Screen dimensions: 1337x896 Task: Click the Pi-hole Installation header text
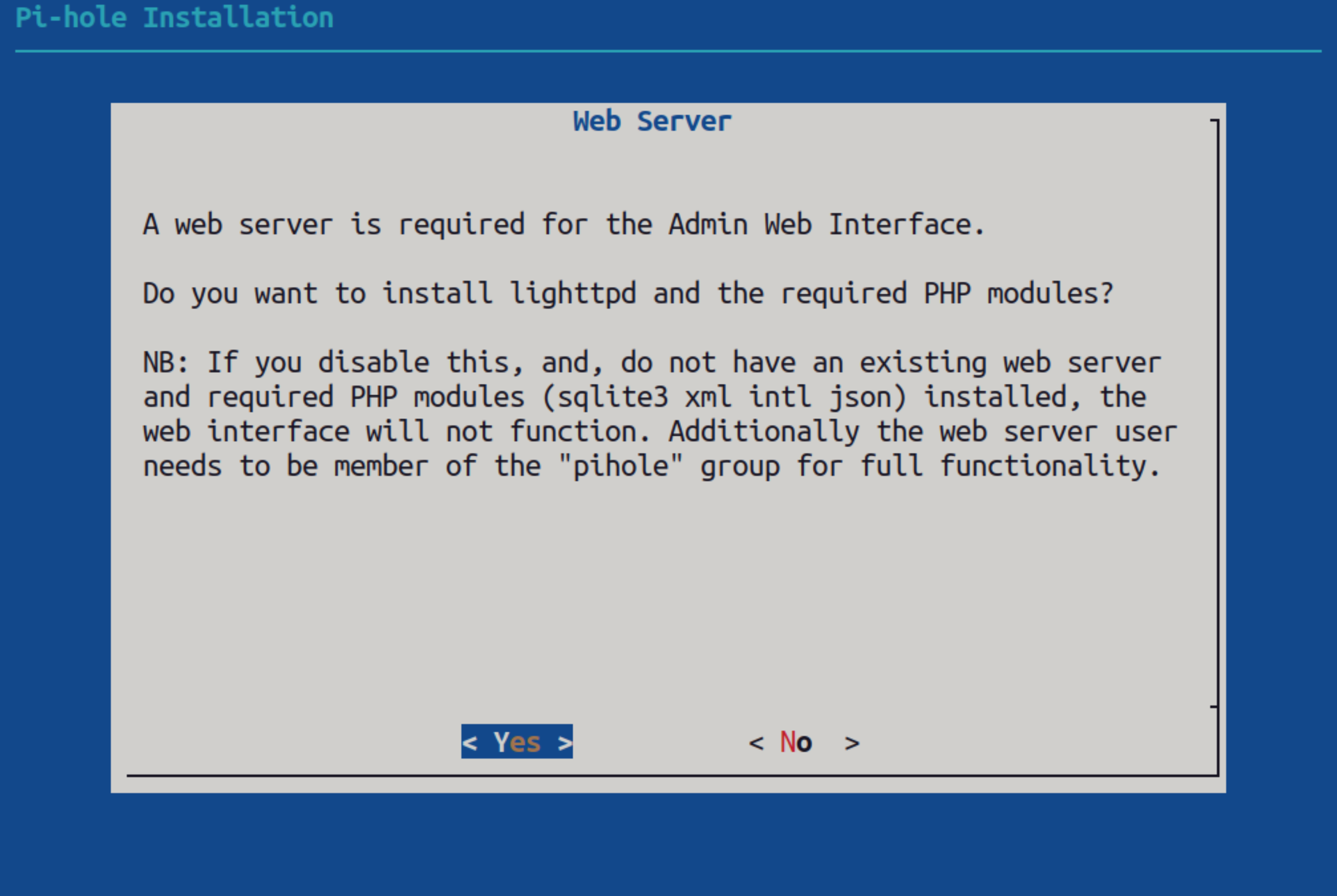tap(174, 18)
